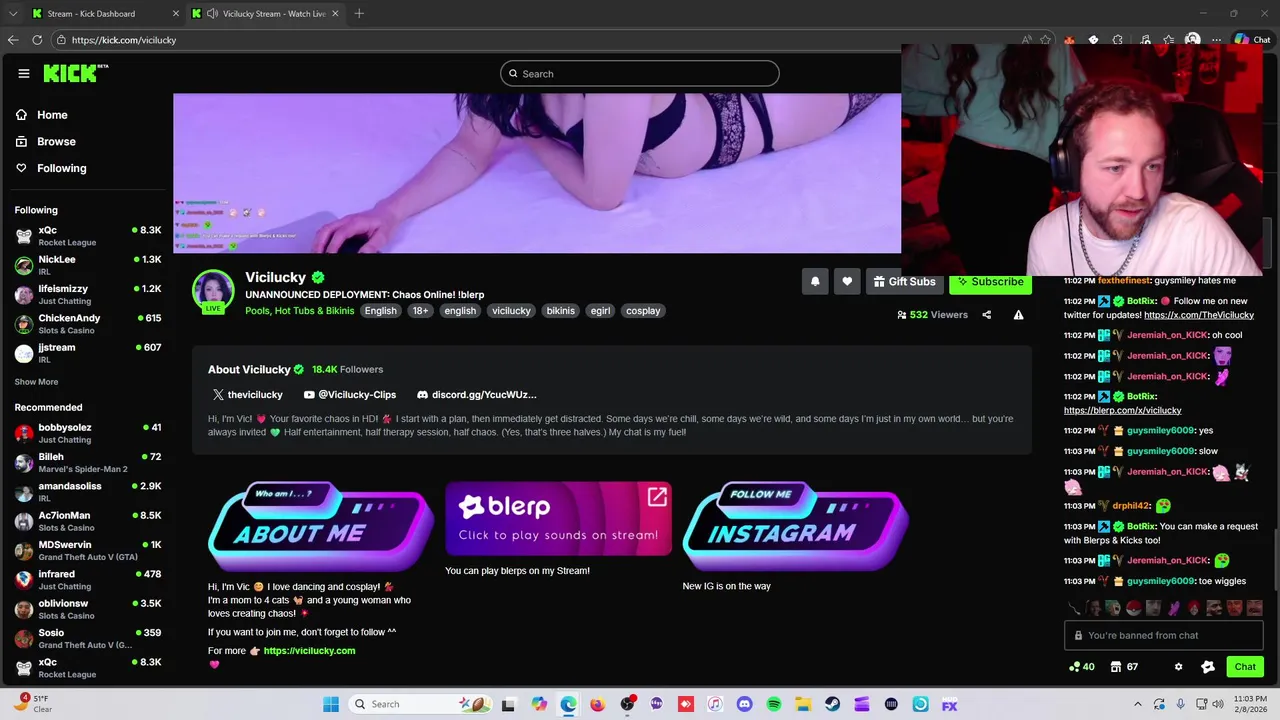This screenshot has width=1280, height=720.
Task: Focus the Kick search field
Action: [639, 74]
